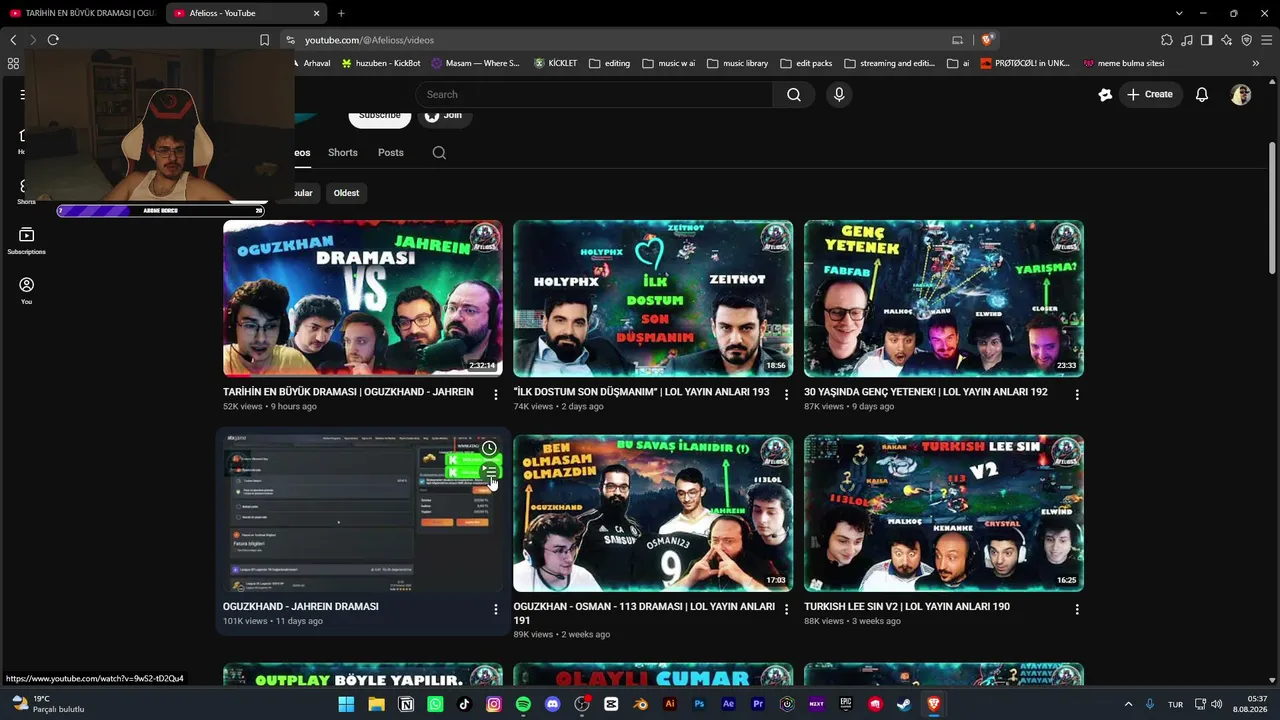Open the edit packs bookmark folder
Image resolution: width=1280 pixels, height=720 pixels.
tap(806, 63)
